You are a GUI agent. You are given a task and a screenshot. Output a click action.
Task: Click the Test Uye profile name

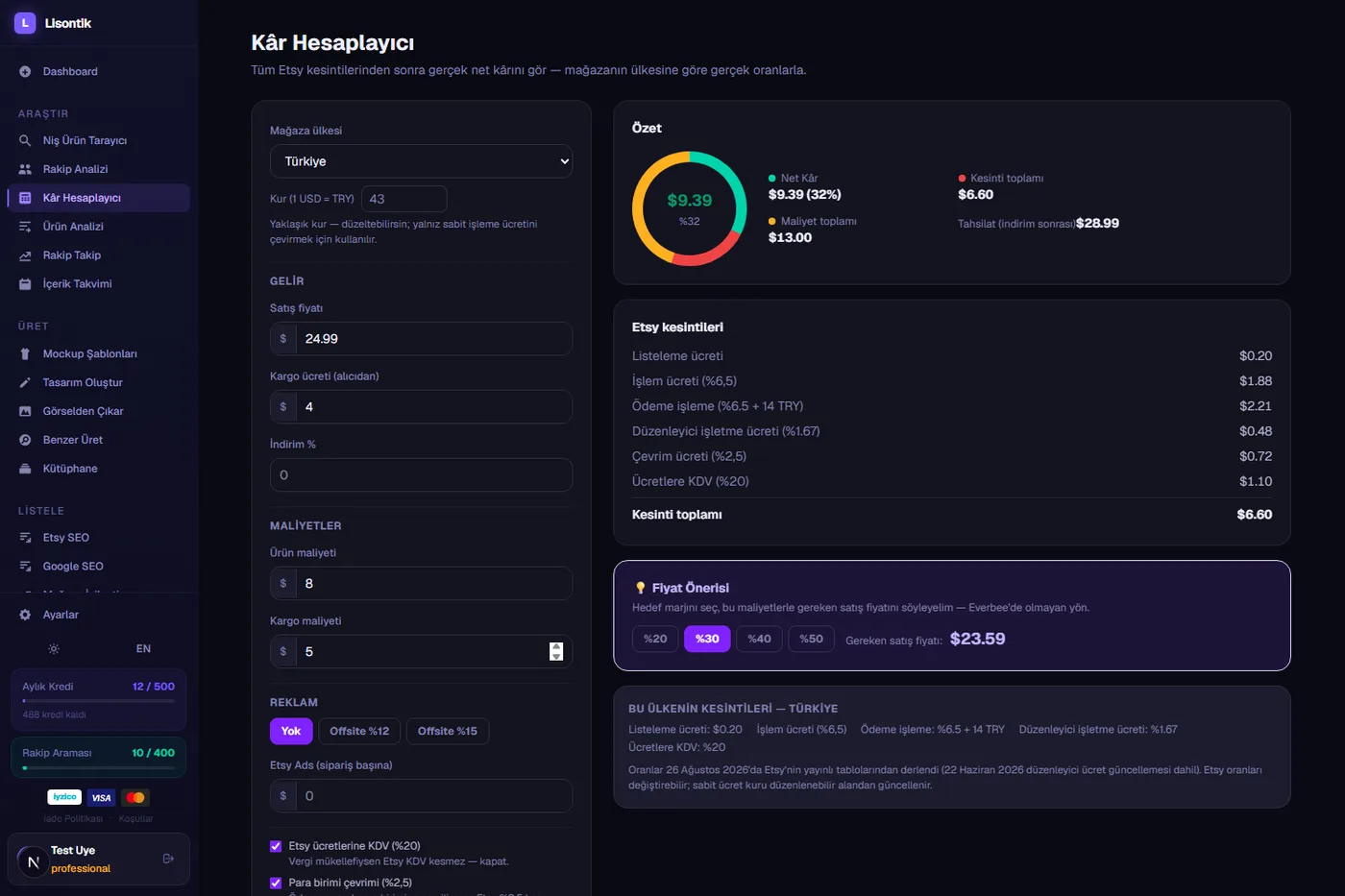tap(73, 851)
